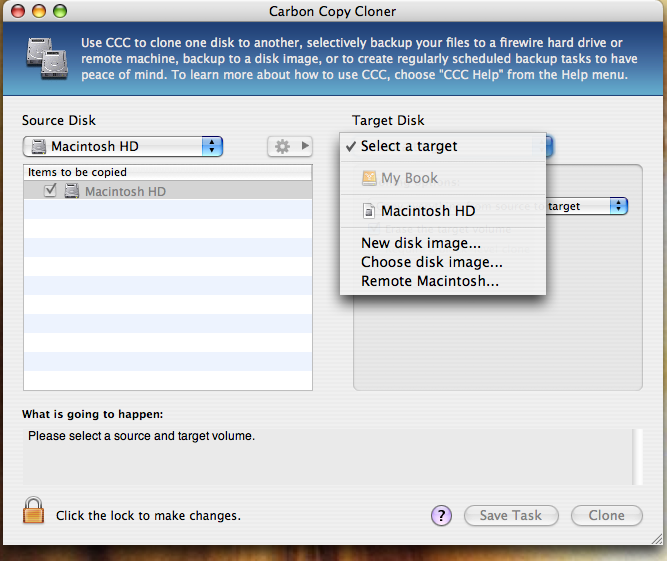667x561 pixels.
Task: Click the Source Disk label
Action: tap(59, 120)
